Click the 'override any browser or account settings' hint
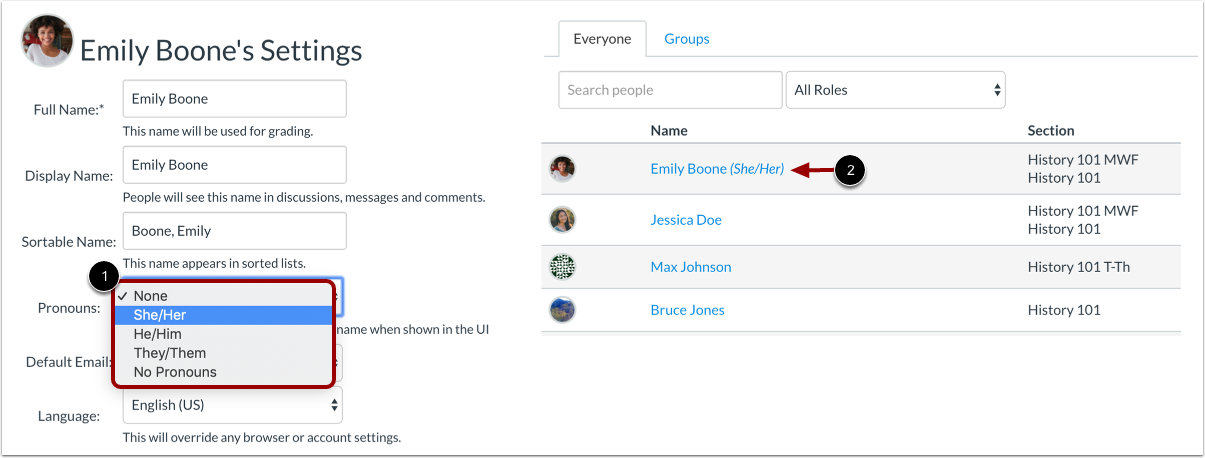The height and width of the screenshot is (458, 1205). (x=261, y=438)
